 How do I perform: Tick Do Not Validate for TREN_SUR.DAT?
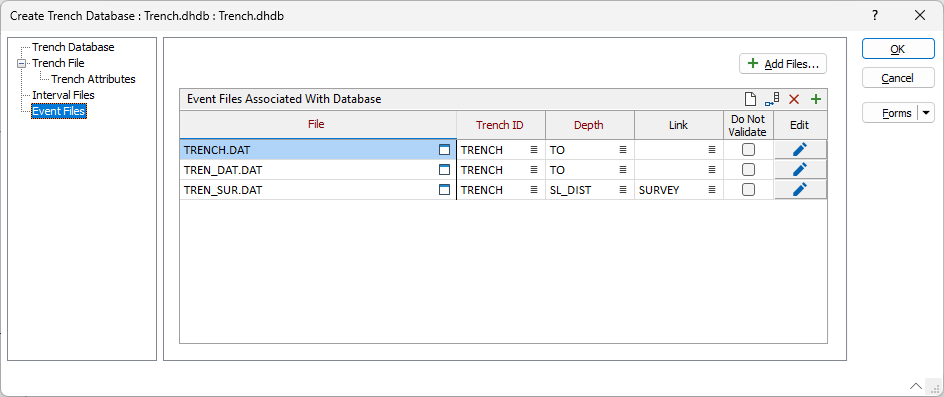tap(748, 190)
